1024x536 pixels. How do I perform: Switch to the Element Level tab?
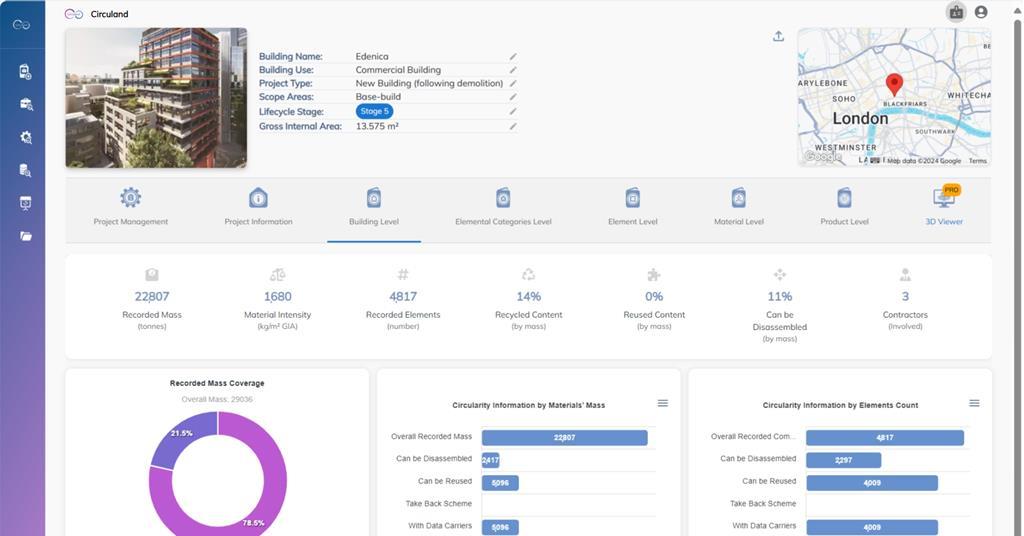pyautogui.click(x=632, y=208)
